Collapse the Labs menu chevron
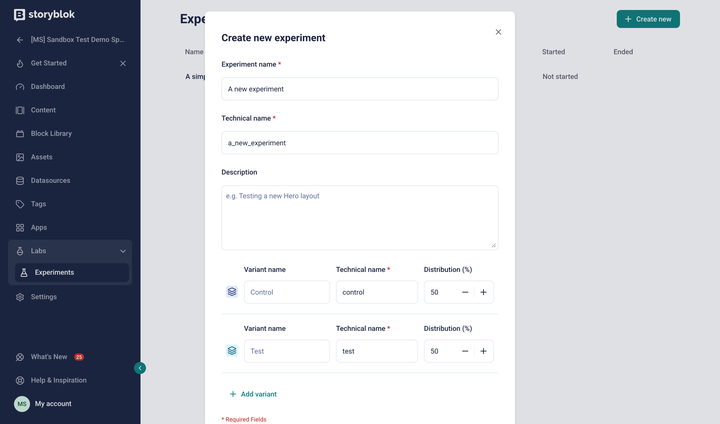720x424 pixels. pos(123,251)
